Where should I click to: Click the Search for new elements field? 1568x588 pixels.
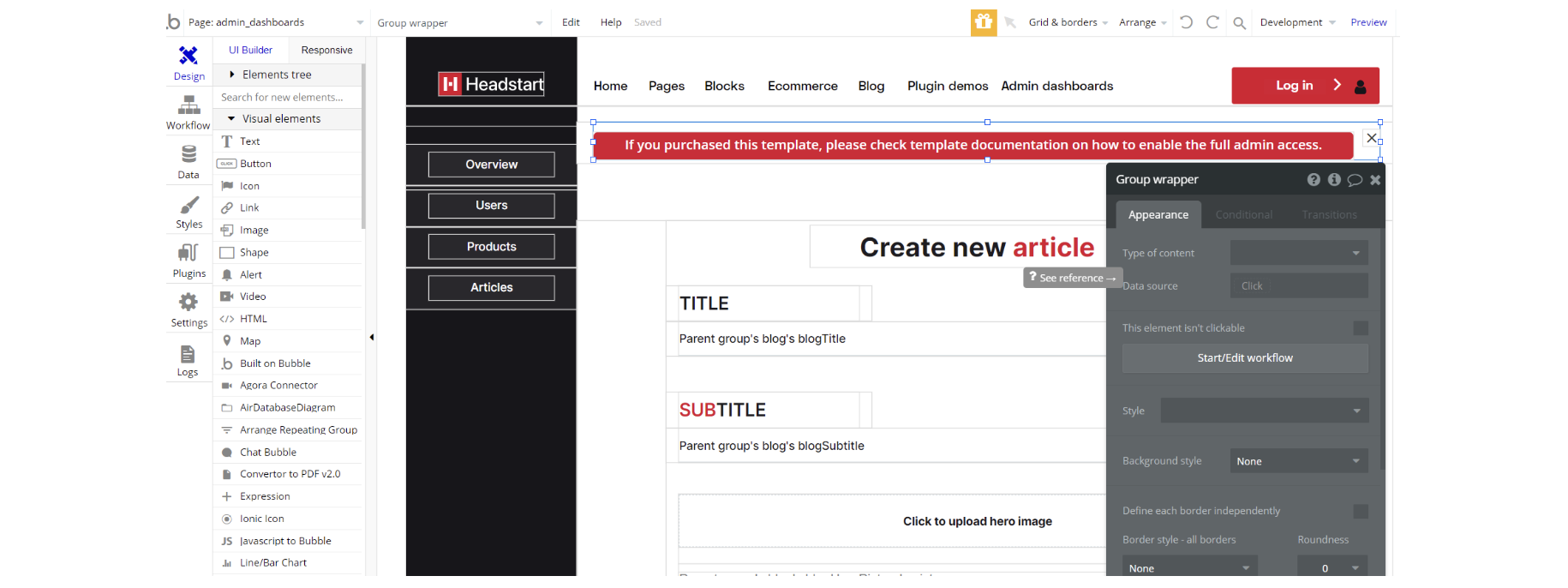(287, 98)
